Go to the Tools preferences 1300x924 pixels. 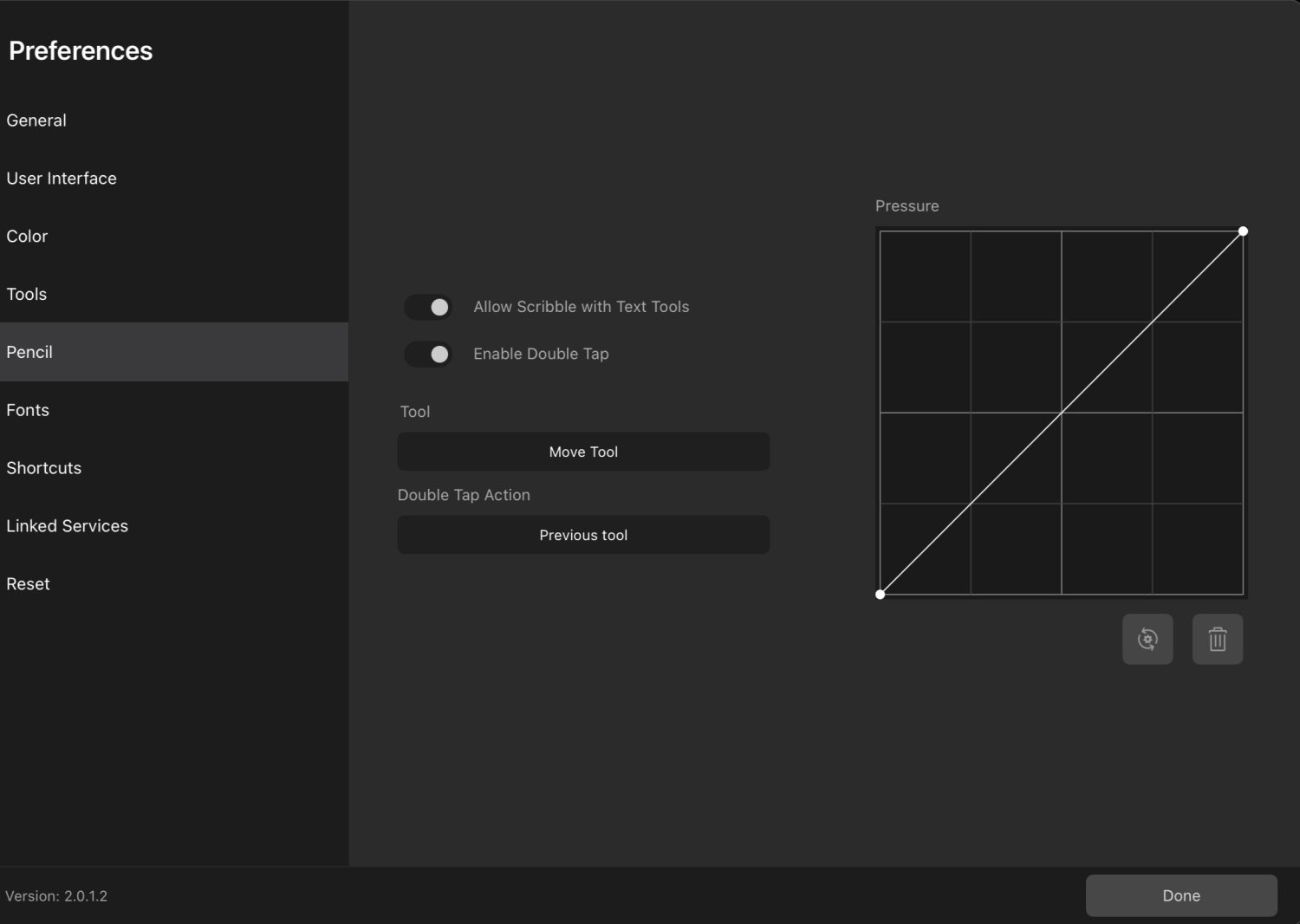point(174,294)
